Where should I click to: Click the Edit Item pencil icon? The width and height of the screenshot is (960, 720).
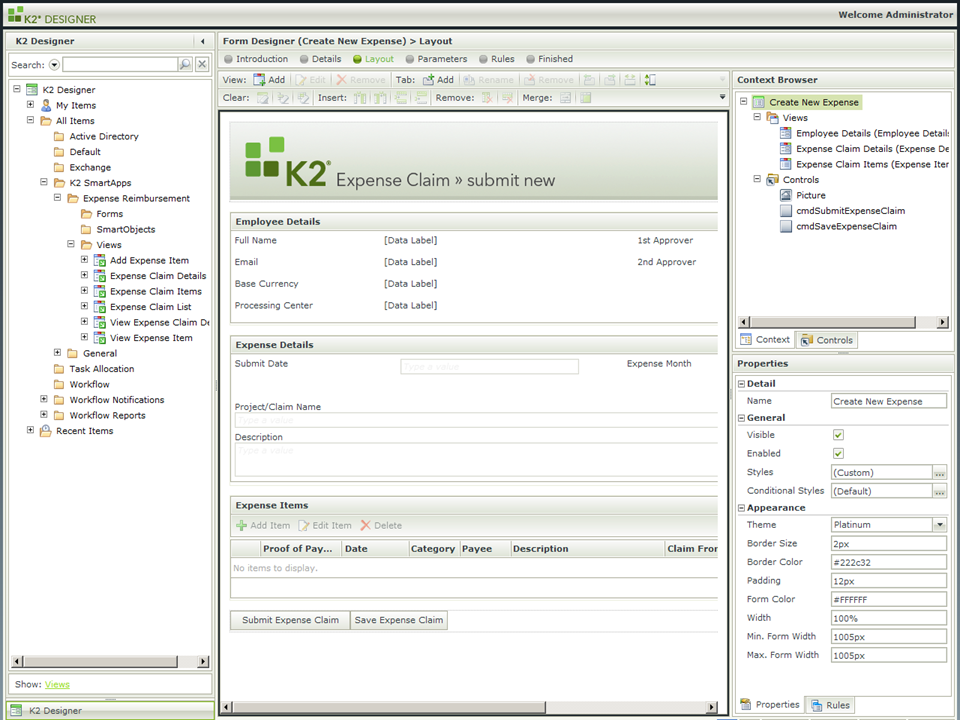click(304, 525)
